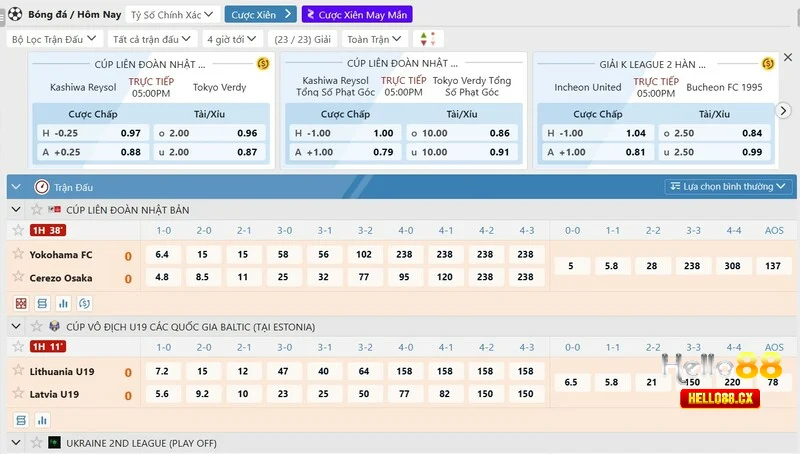This screenshot has height=454, width=800.
Task: Favorite the Baltic U19 cup league
Action: coord(36,326)
